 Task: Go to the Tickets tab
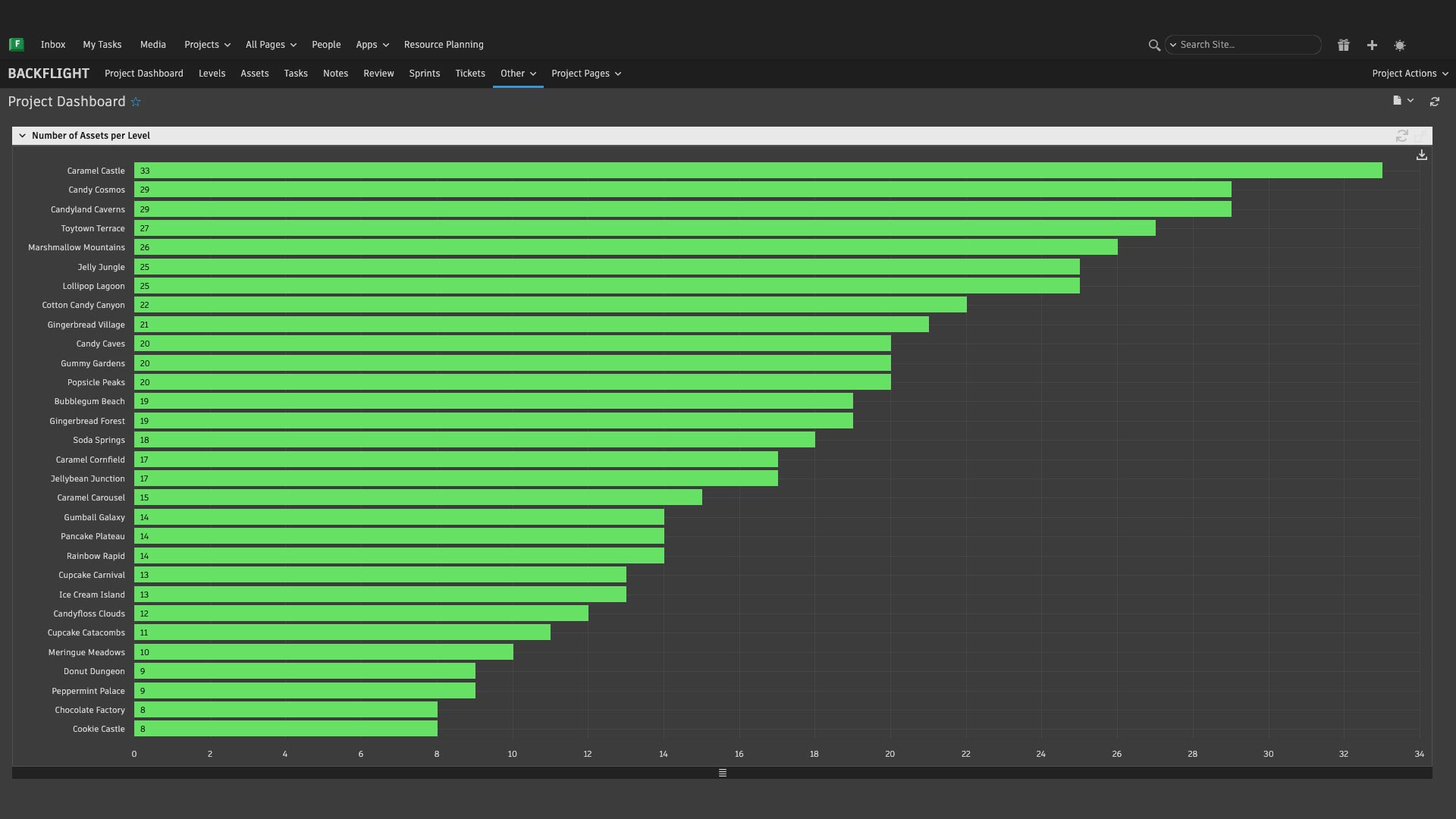470,74
